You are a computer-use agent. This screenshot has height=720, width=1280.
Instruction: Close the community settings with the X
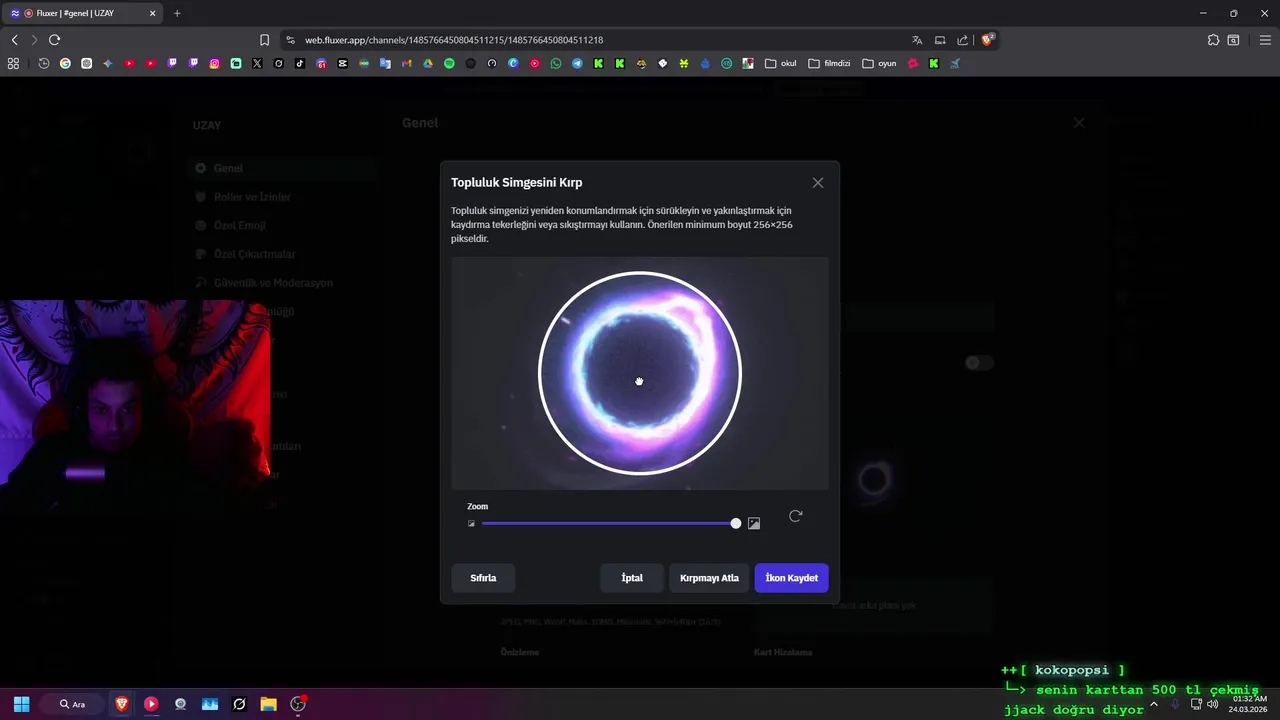[x=1078, y=122]
